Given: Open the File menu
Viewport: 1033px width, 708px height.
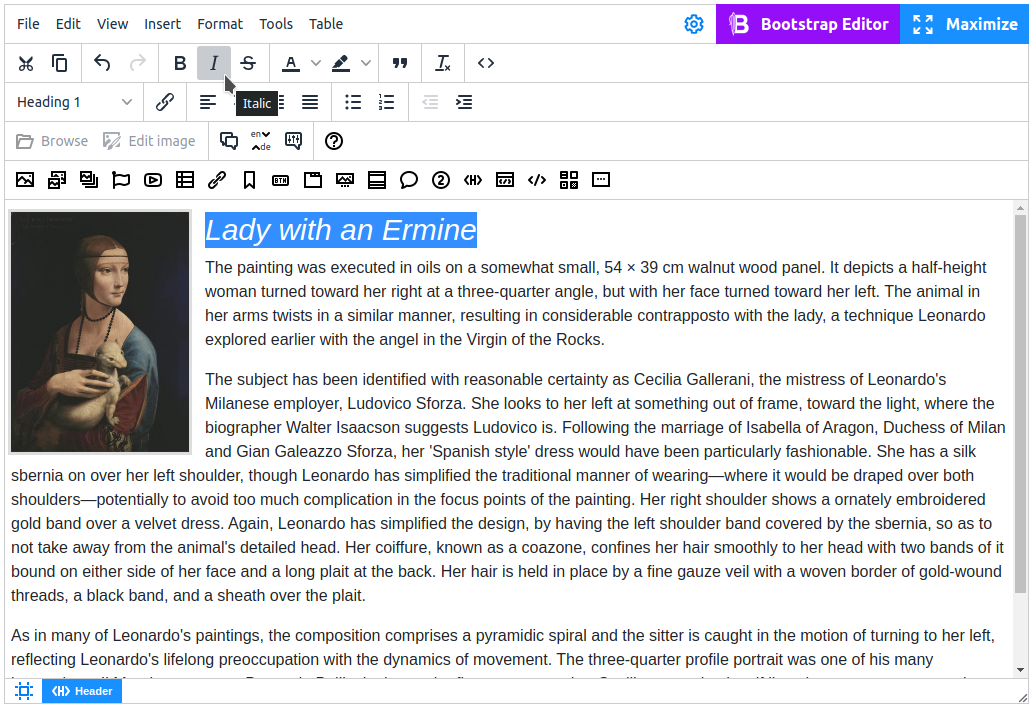Looking at the screenshot, I should coord(28,24).
